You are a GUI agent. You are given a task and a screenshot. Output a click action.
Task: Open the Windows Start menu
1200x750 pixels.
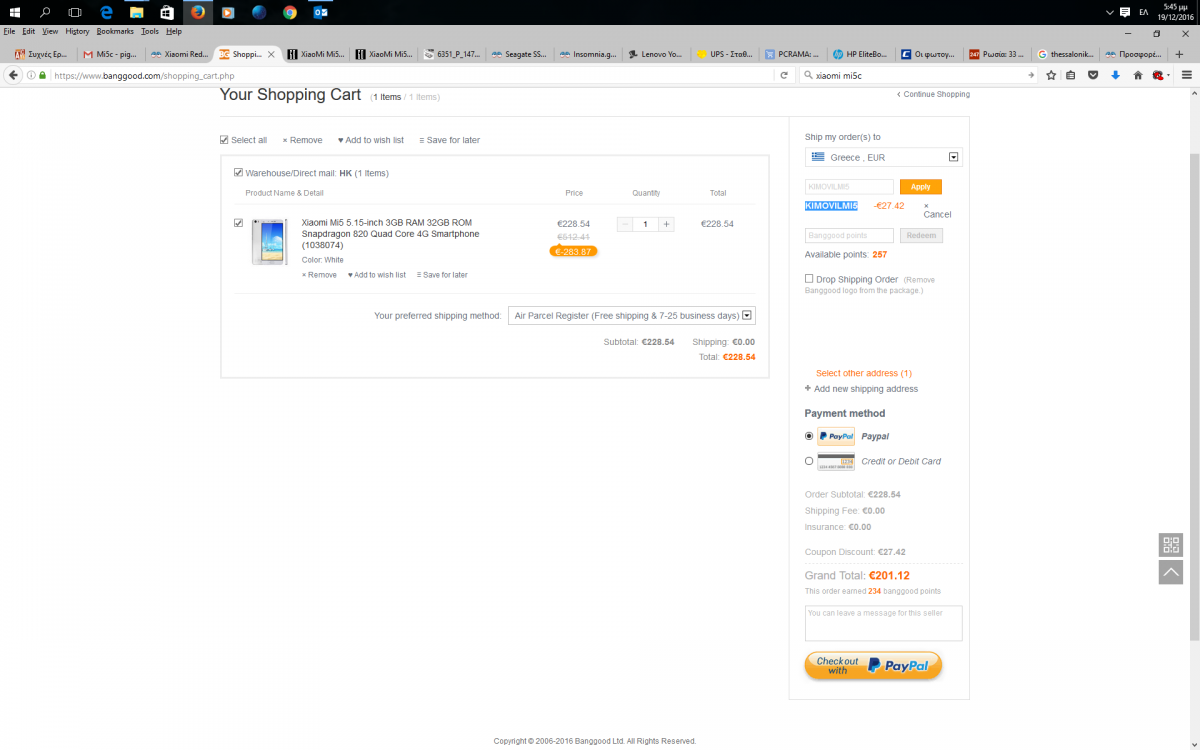pos(15,12)
